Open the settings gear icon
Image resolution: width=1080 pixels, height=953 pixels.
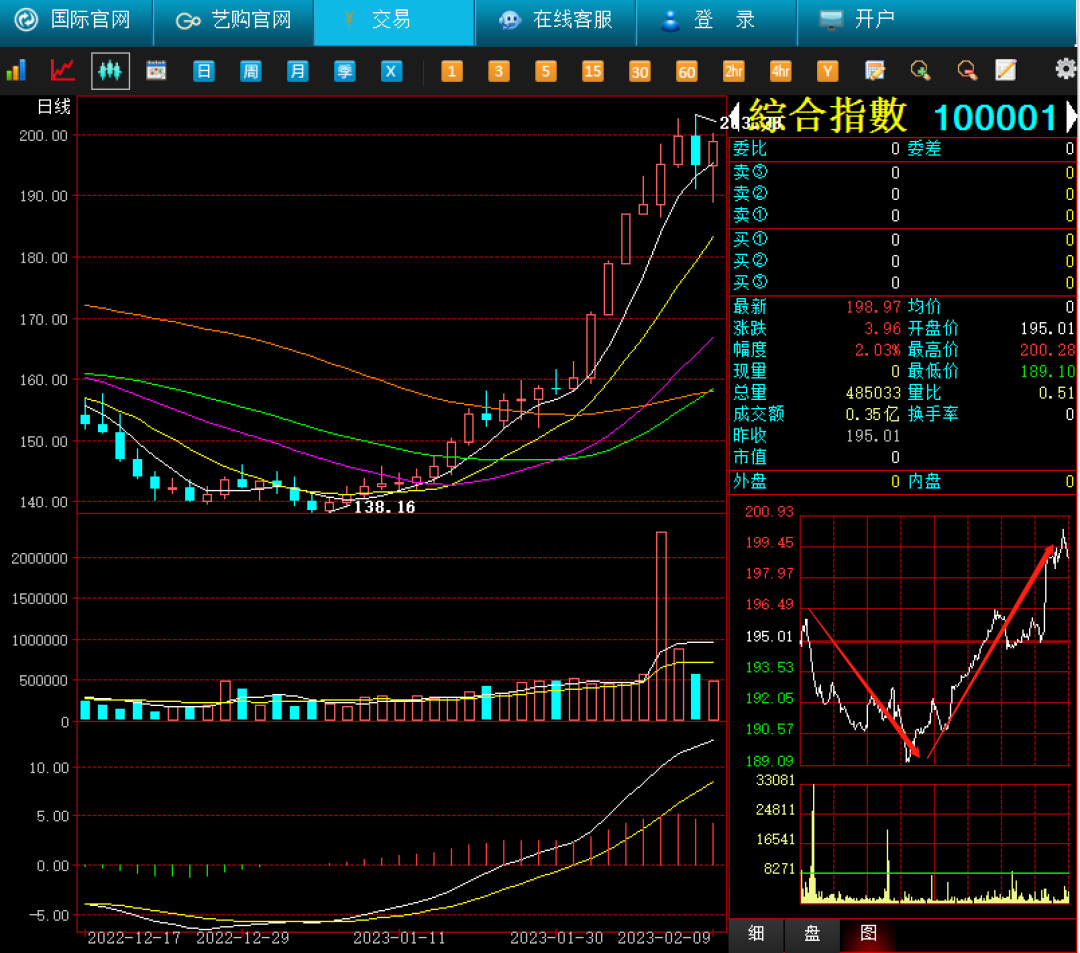(x=1066, y=69)
